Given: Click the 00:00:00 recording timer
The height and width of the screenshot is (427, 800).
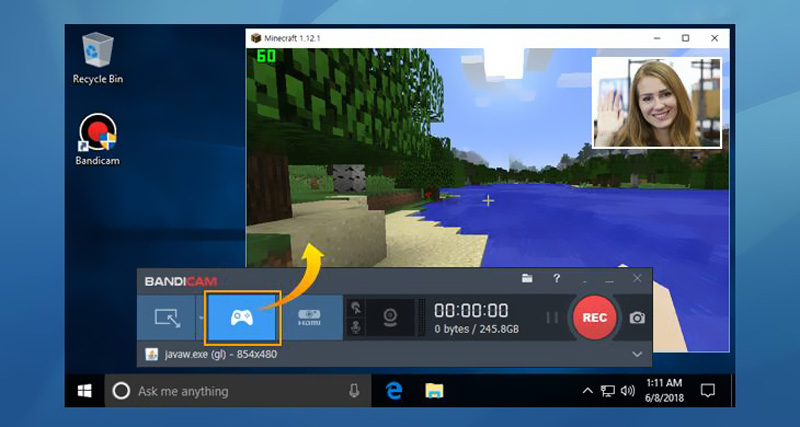Looking at the screenshot, I should (x=471, y=311).
